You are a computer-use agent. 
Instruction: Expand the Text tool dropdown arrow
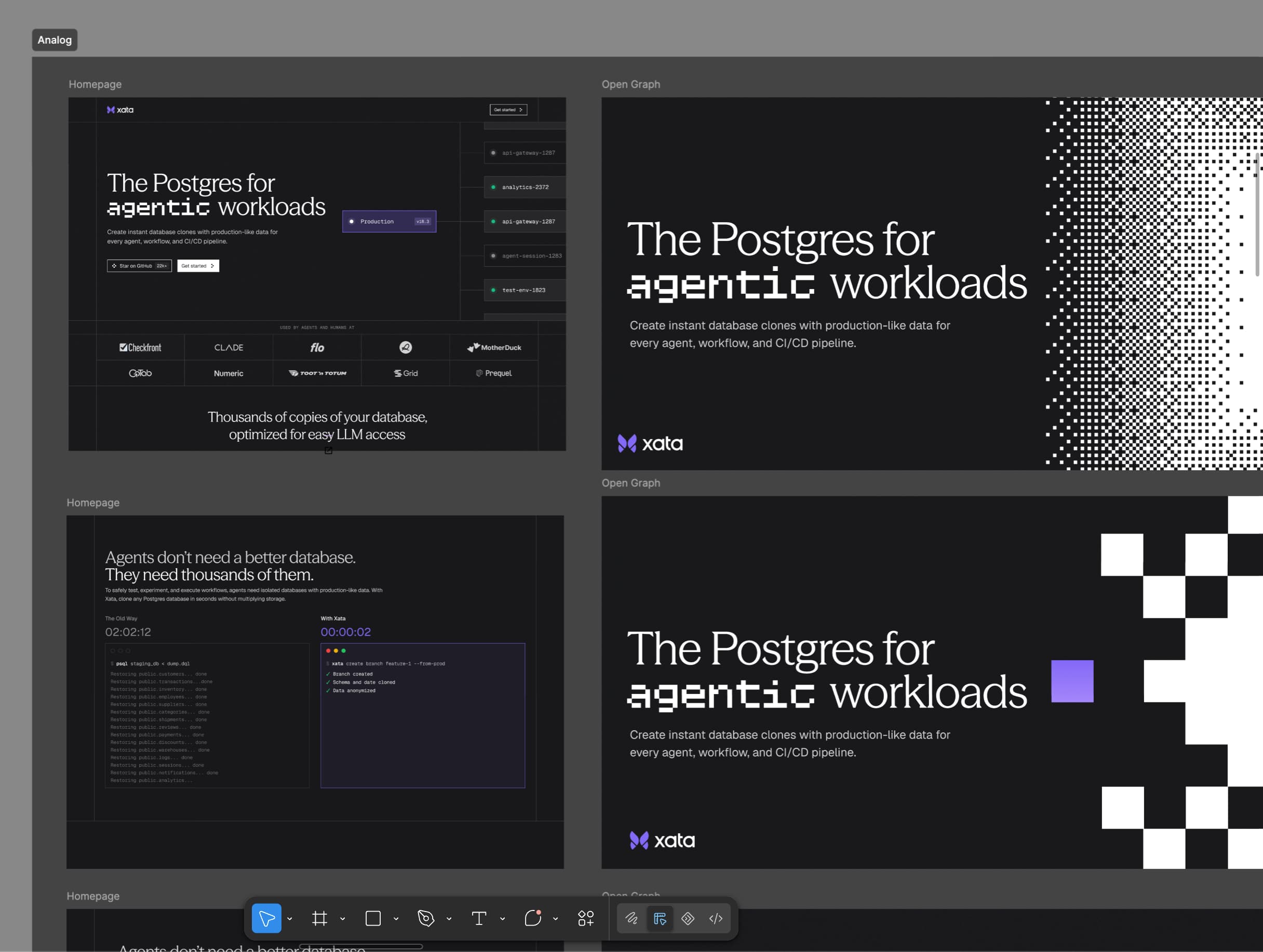503,919
